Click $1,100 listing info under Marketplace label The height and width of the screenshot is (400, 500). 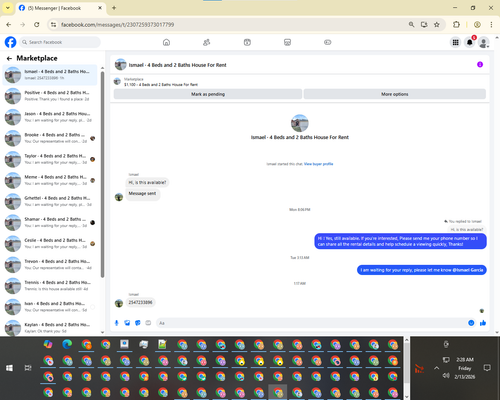point(161,85)
